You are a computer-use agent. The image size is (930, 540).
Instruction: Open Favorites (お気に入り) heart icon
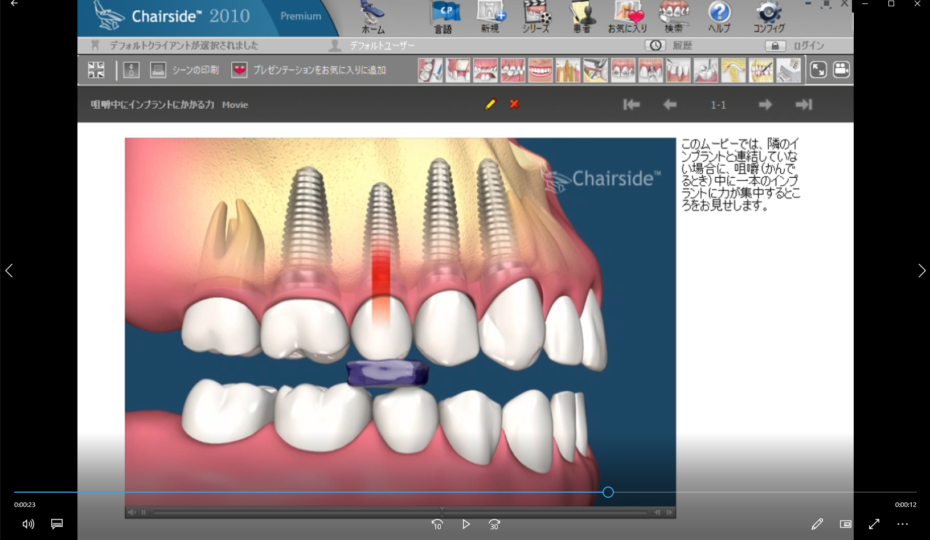627,17
